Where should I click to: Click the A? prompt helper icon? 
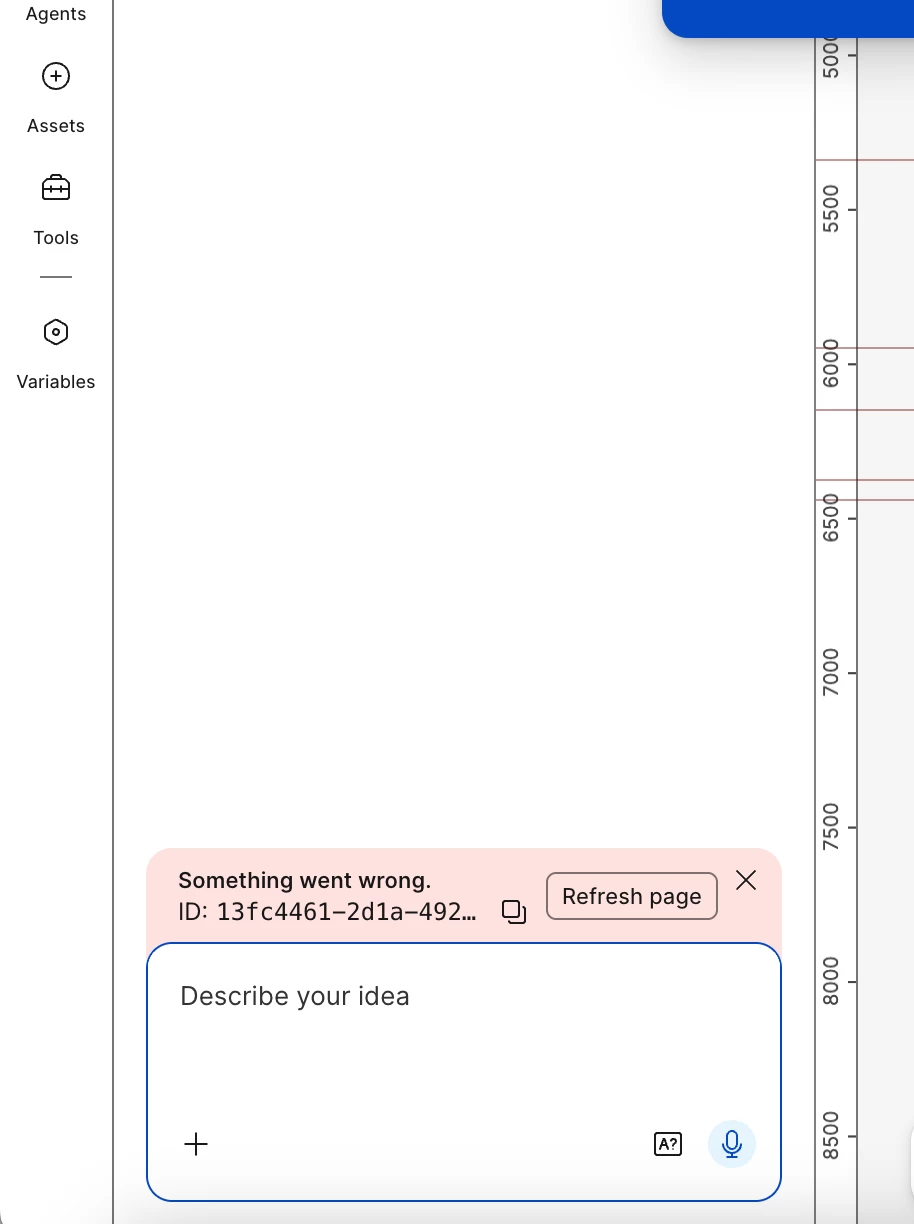tap(667, 1144)
